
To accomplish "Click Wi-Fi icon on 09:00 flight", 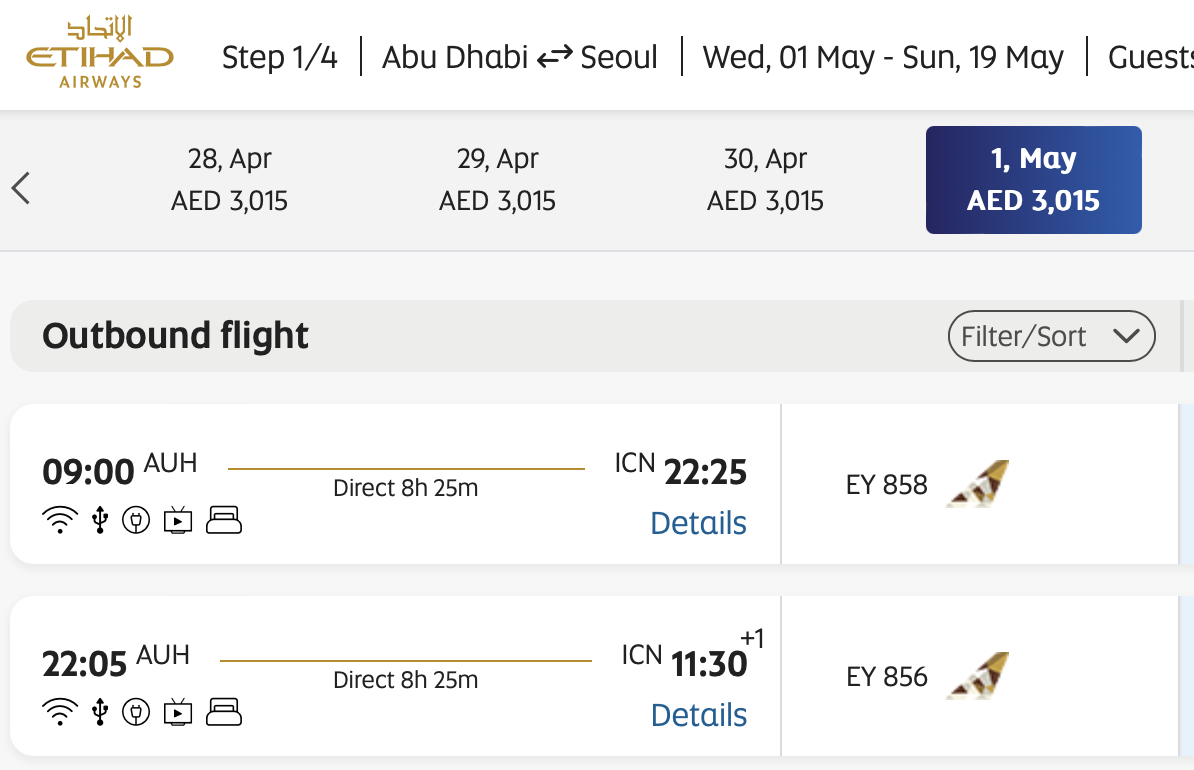I will 60,520.
